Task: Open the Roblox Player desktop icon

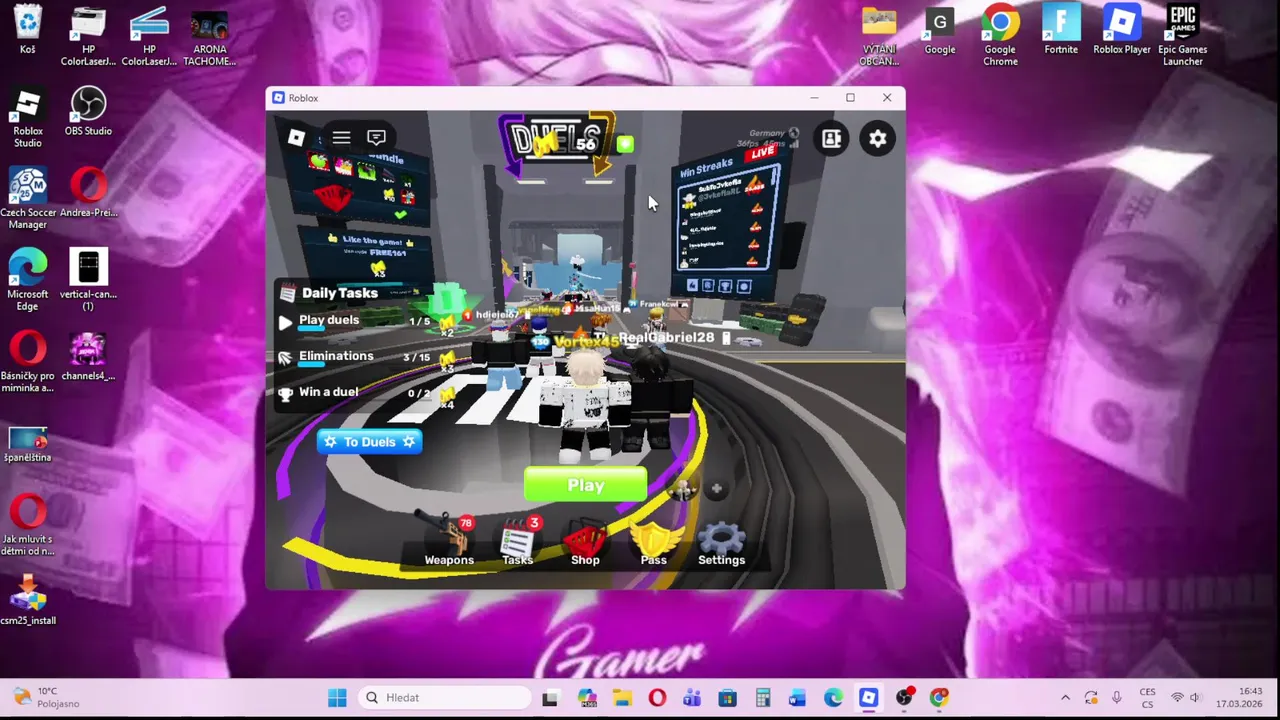Action: pos(1122,30)
